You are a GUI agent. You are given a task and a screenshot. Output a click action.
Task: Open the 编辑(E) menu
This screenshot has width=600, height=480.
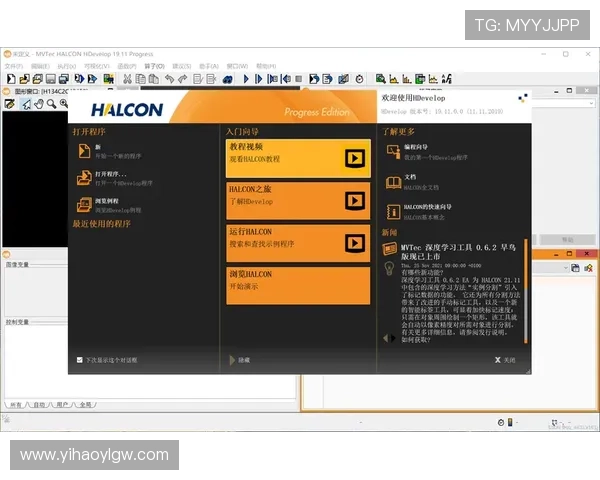[x=40, y=66]
